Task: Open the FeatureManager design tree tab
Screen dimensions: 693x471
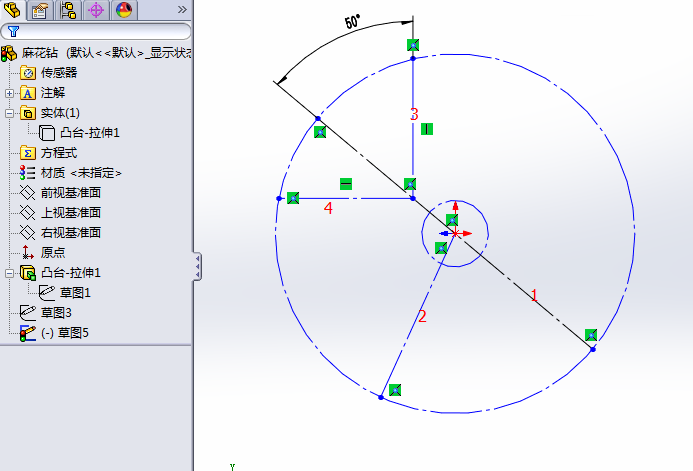Action: (x=13, y=10)
